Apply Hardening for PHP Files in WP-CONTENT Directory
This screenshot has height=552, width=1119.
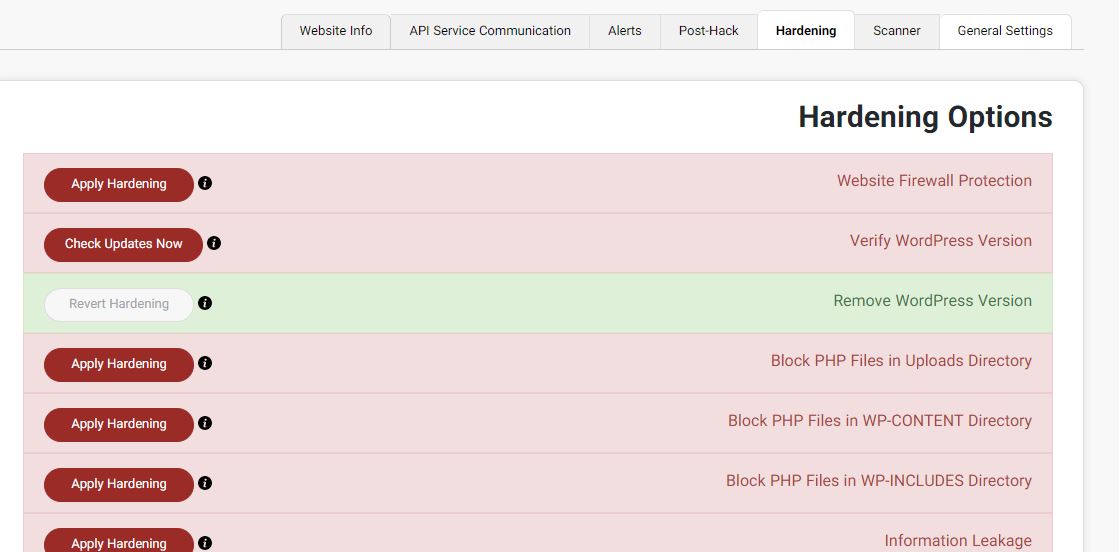[118, 424]
